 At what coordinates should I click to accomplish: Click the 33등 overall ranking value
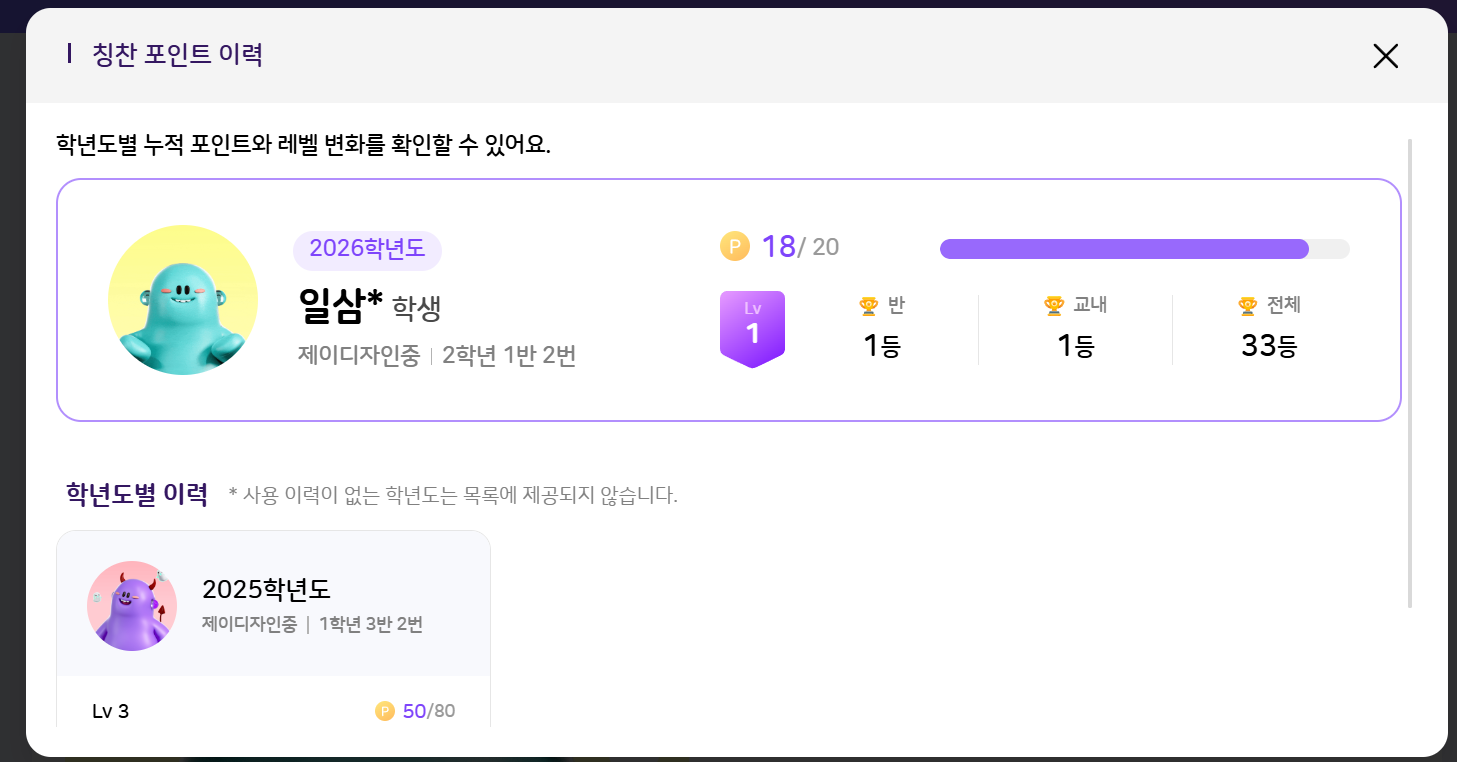point(1269,346)
